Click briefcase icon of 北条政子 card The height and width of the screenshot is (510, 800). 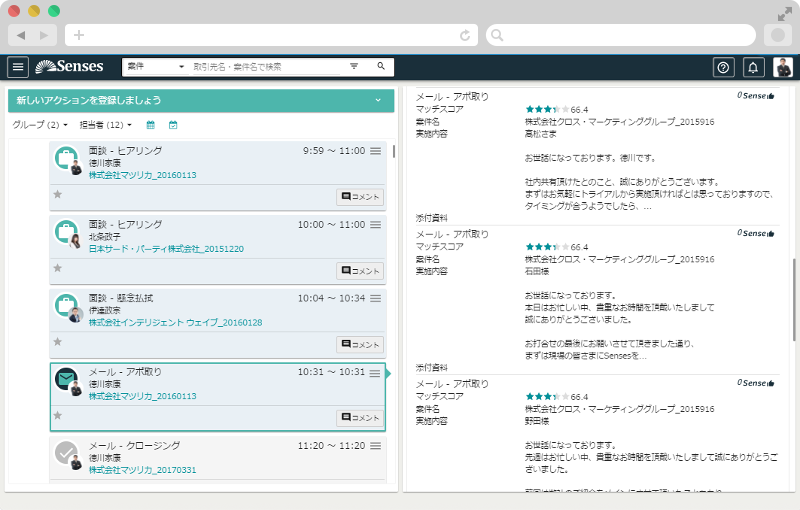(x=66, y=232)
